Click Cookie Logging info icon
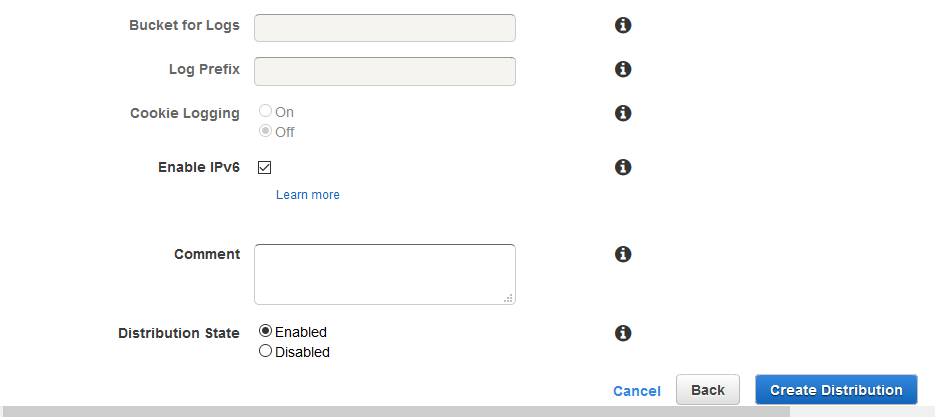This screenshot has width=935, height=417. tap(623, 113)
